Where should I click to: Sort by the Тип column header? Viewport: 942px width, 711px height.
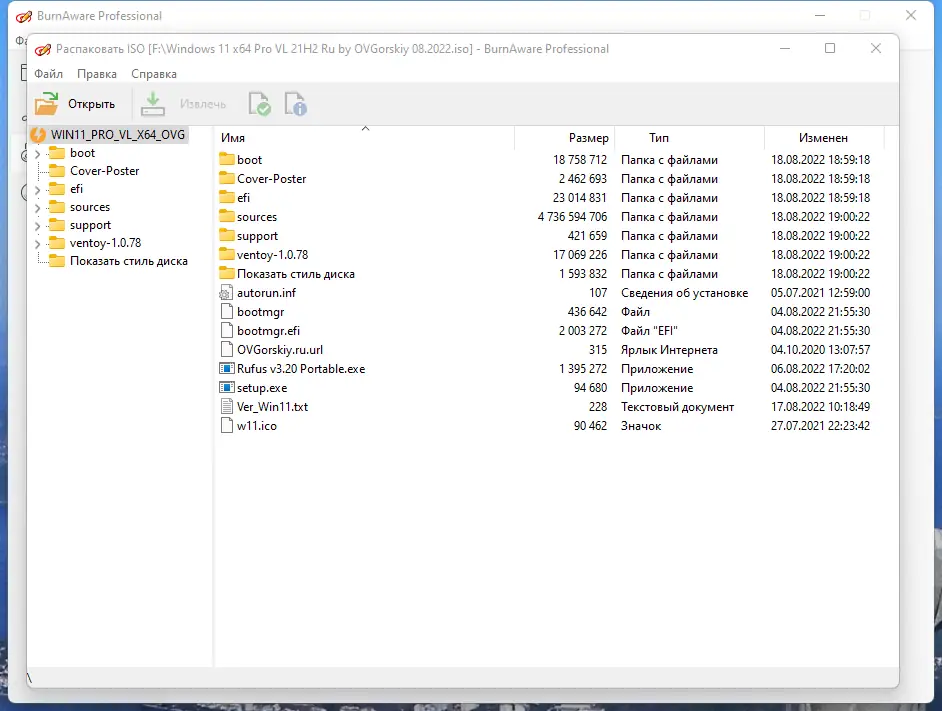click(x=689, y=138)
